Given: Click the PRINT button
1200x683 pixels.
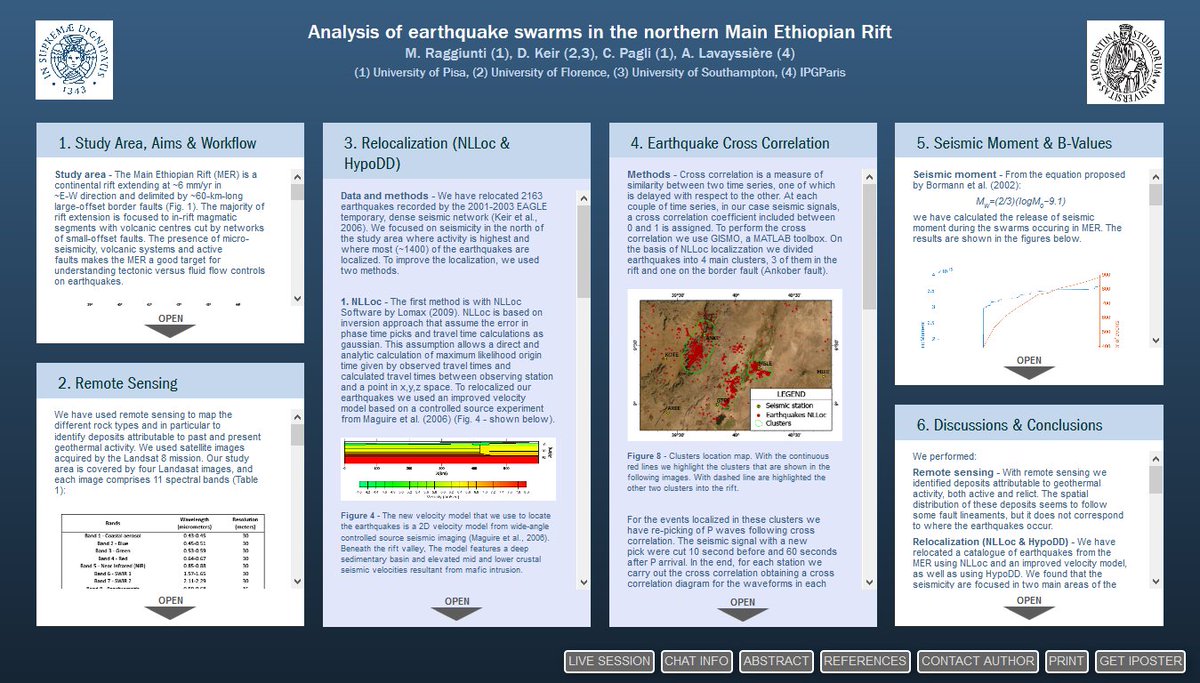Looking at the screenshot, I should [1067, 661].
